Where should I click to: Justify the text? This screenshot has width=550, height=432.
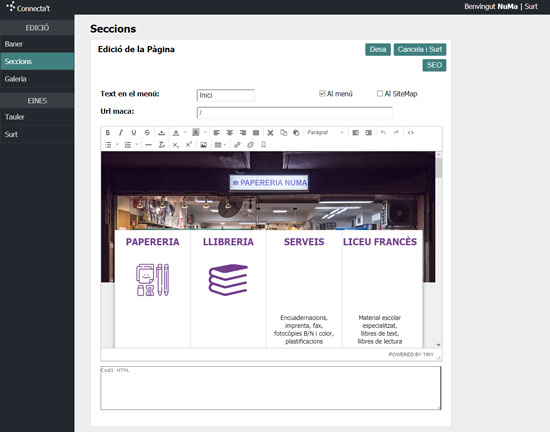click(256, 133)
